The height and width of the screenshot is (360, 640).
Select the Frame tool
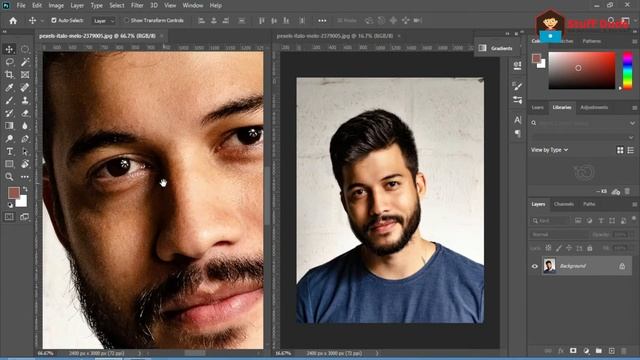click(x=25, y=75)
